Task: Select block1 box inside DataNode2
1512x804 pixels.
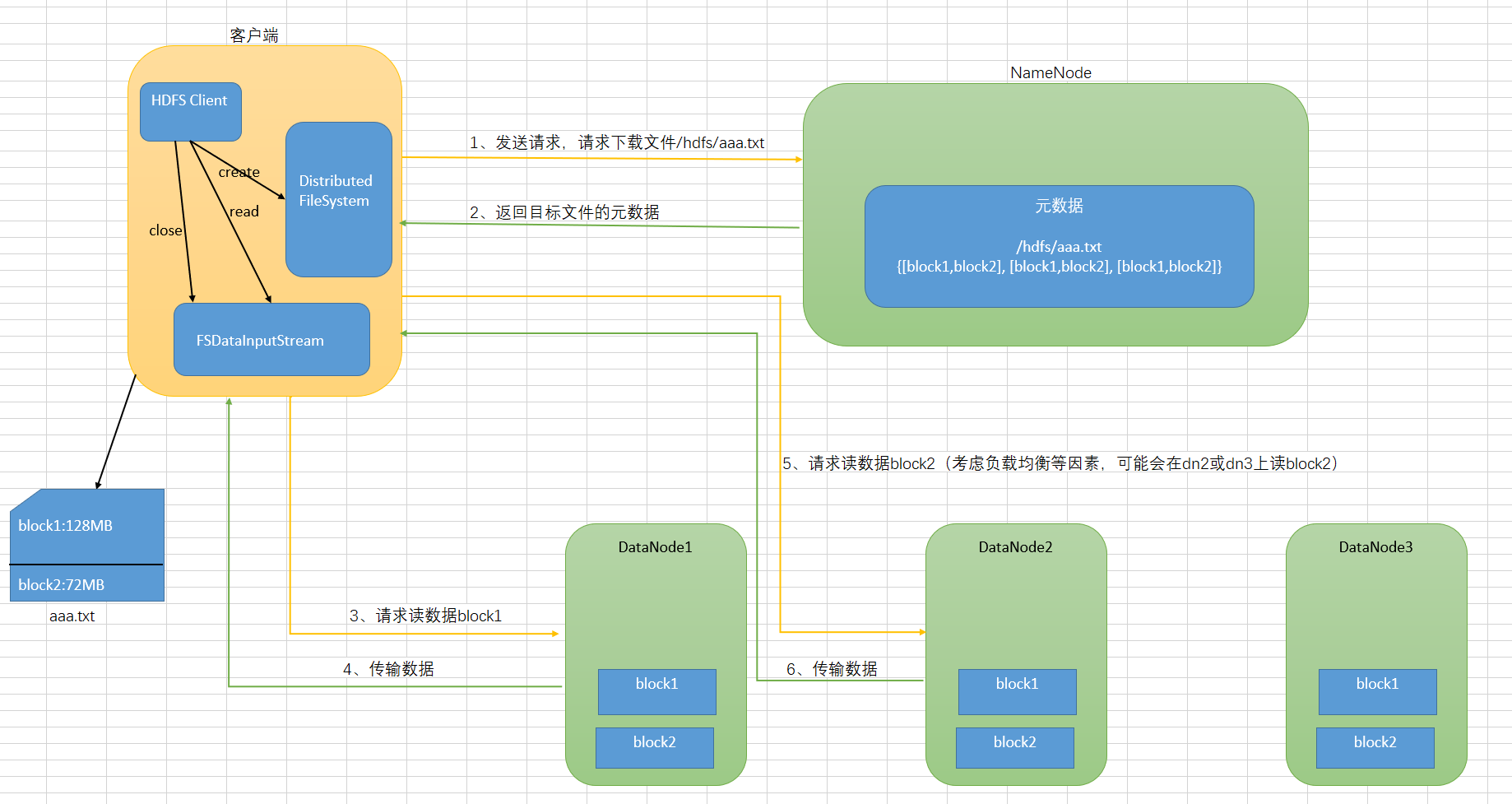Action: tap(1018, 692)
